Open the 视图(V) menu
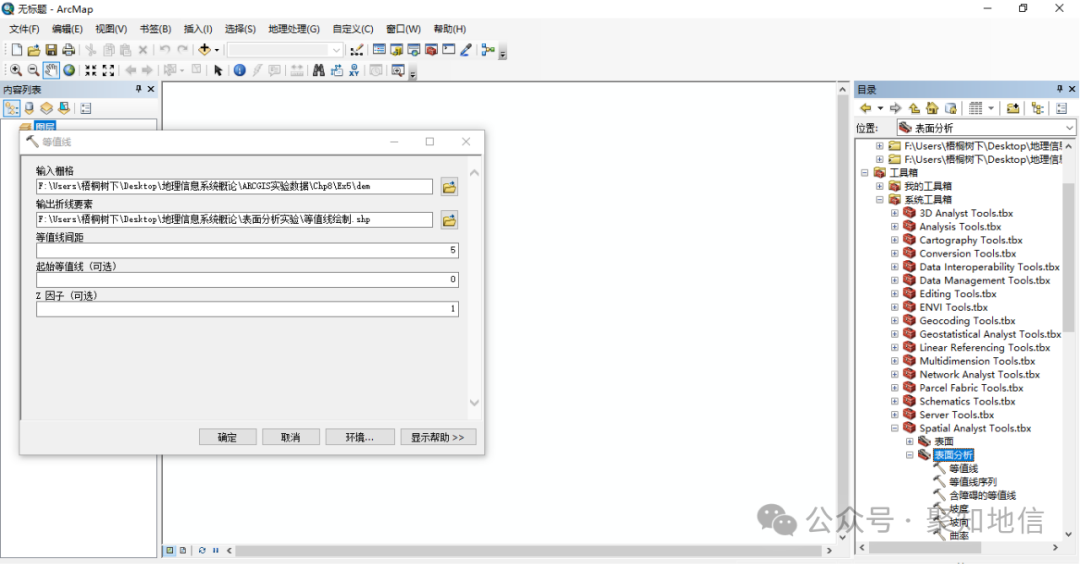 (x=111, y=29)
